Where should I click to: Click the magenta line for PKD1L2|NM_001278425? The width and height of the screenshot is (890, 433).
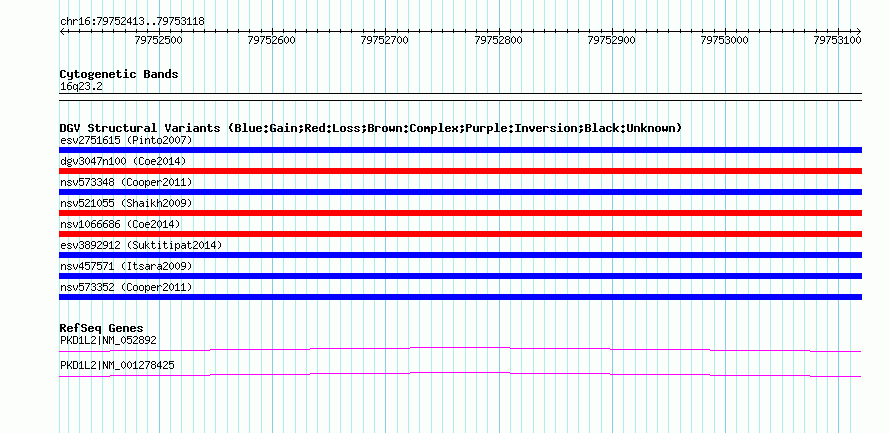[x=460, y=374]
